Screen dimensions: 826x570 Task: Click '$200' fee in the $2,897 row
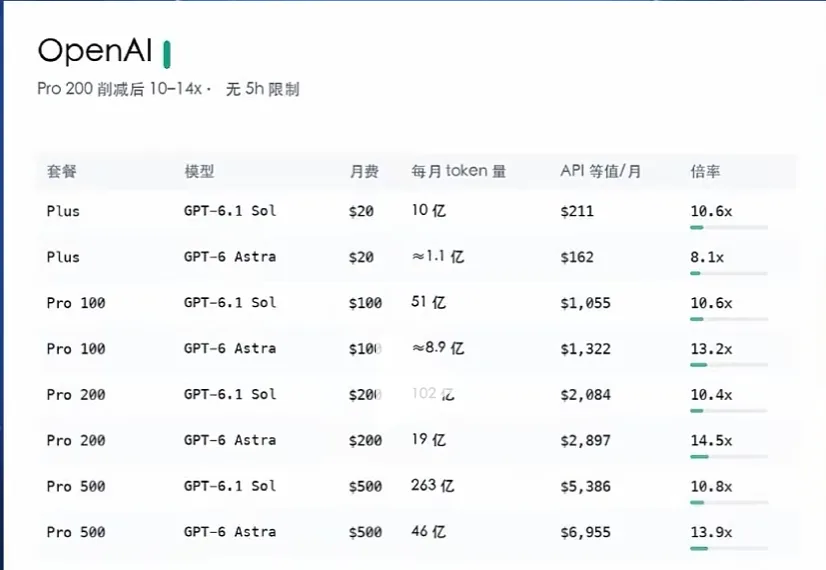tap(366, 440)
